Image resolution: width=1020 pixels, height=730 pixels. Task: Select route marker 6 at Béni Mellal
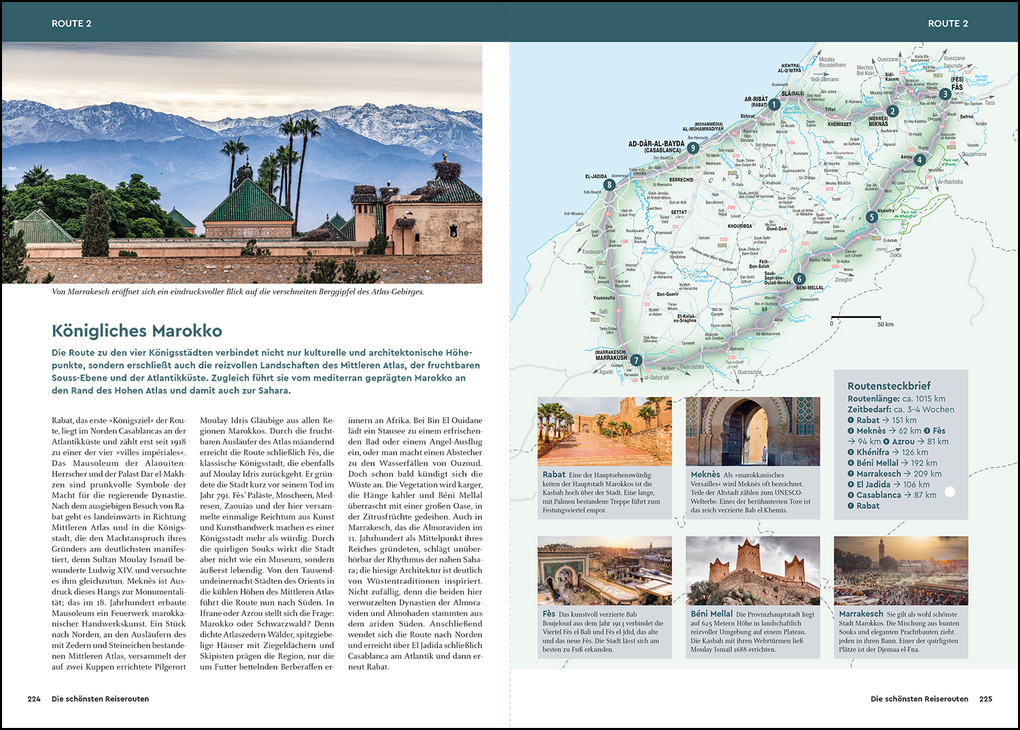[798, 279]
